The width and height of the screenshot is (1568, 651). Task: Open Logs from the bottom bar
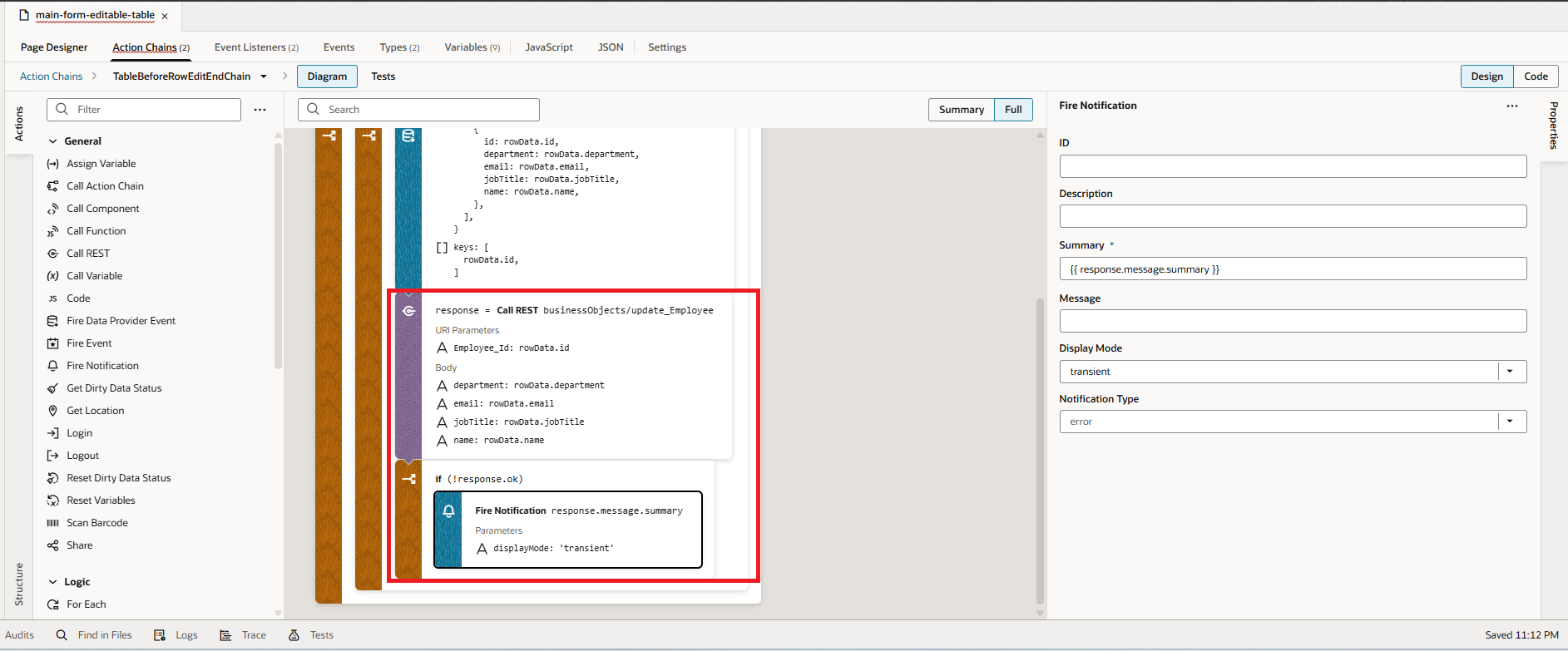[176, 635]
